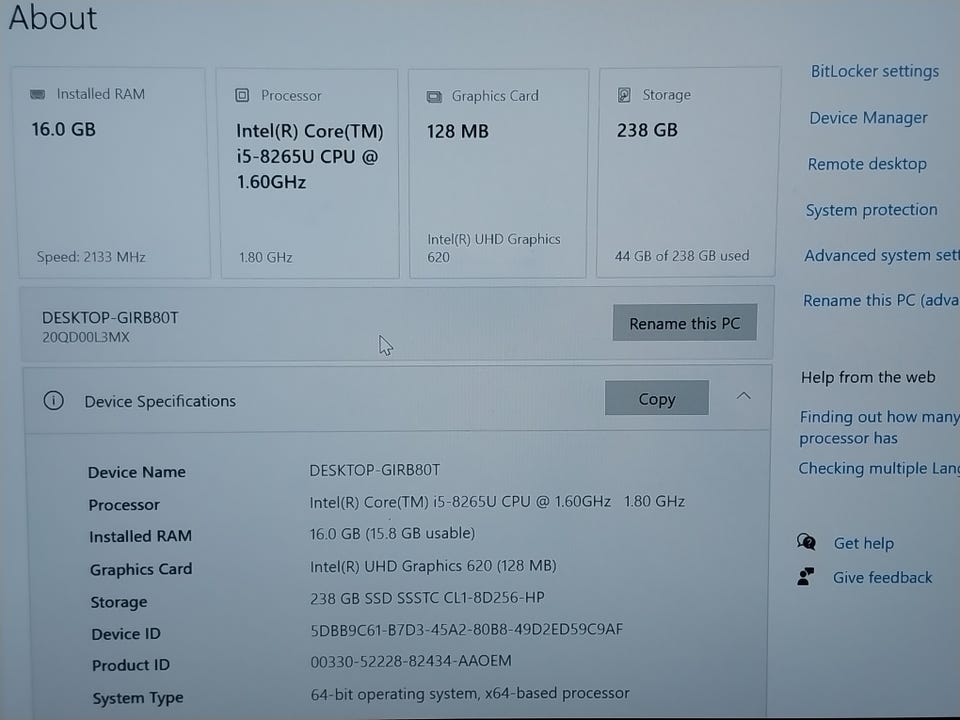This screenshot has height=720, width=960.
Task: Select the Storage 238 GB card
Action: click(688, 172)
